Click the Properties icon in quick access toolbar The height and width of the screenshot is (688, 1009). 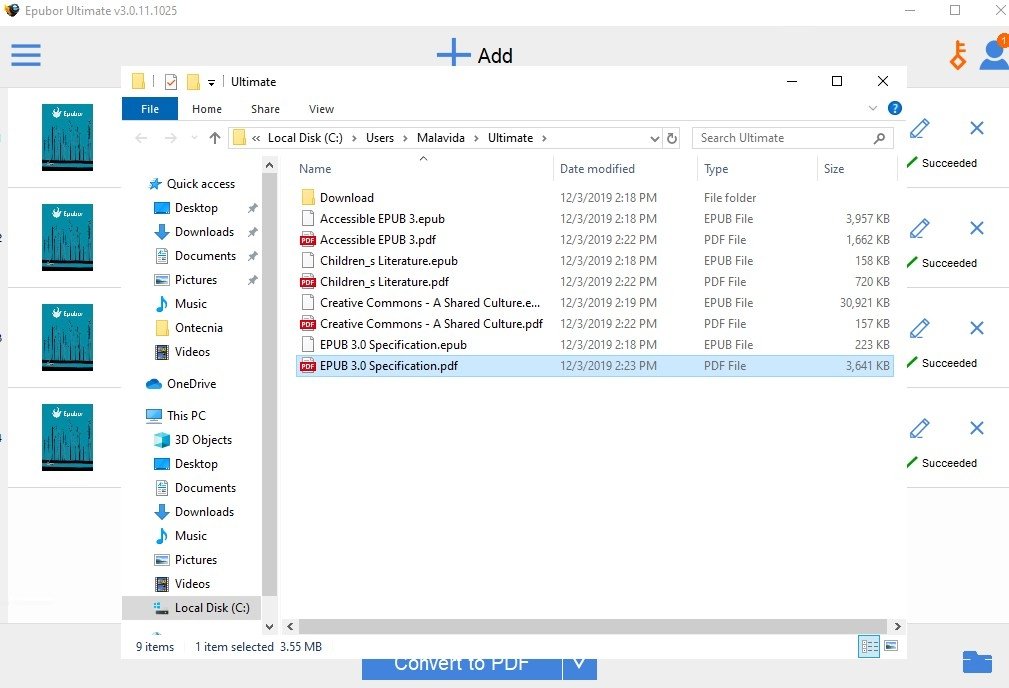tap(171, 82)
